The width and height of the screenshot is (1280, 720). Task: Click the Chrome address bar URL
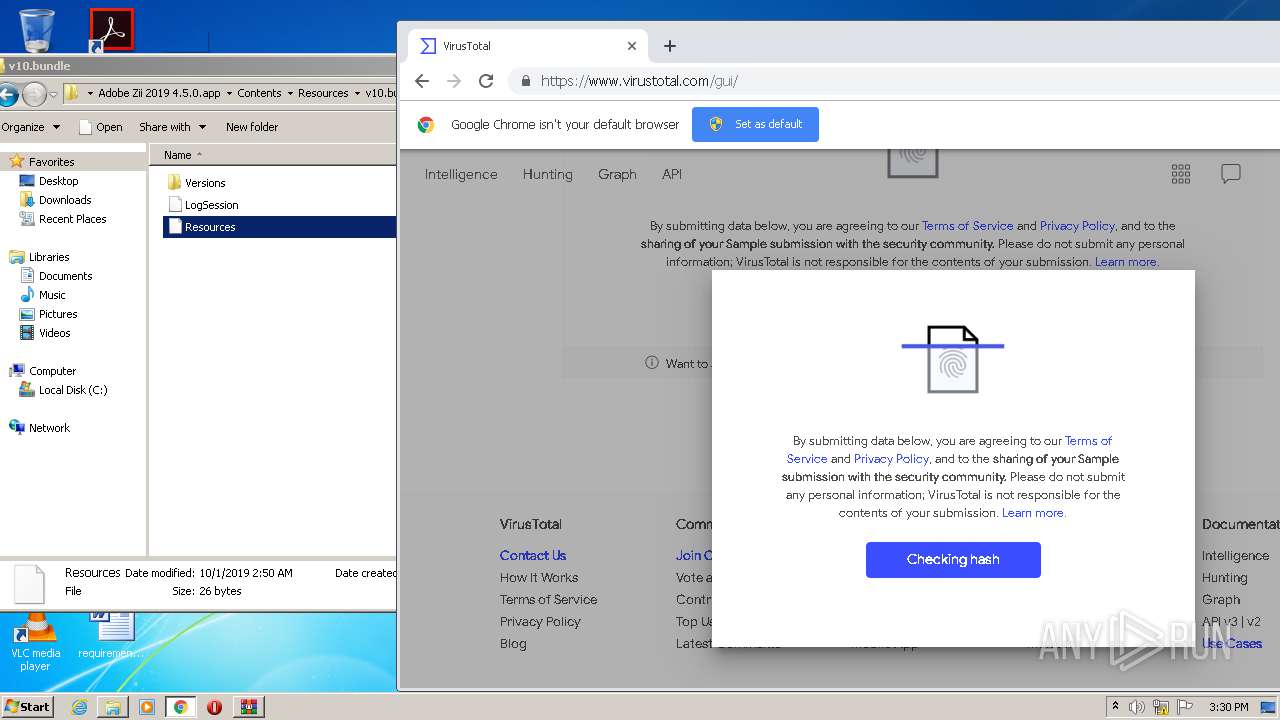pos(639,81)
